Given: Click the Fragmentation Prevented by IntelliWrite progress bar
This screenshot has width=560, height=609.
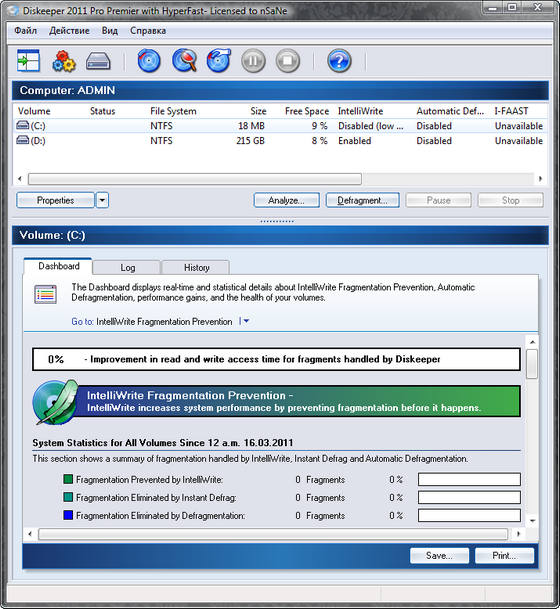Looking at the screenshot, I should 469,479.
